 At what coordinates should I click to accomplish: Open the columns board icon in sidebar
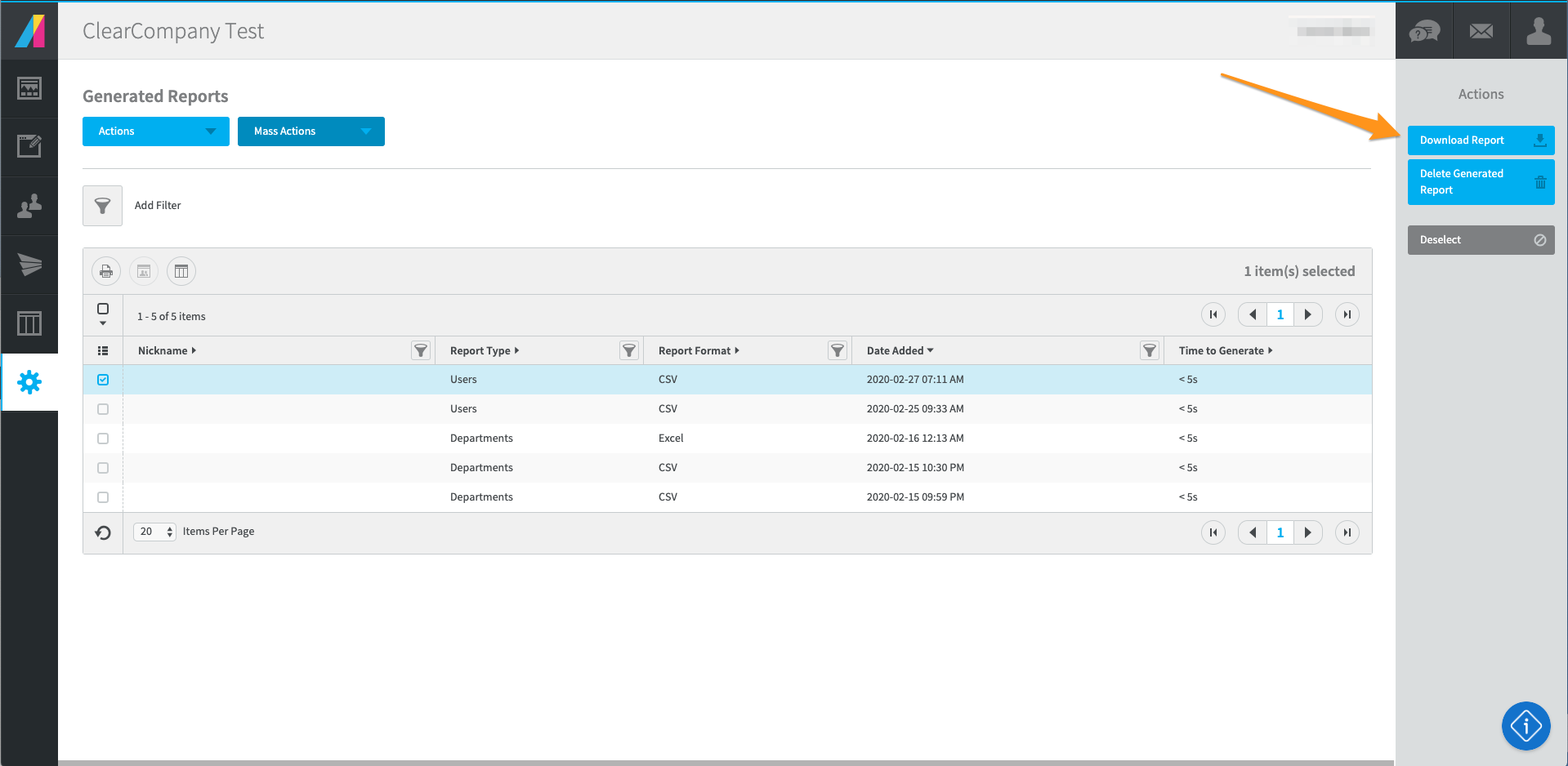pyautogui.click(x=29, y=323)
